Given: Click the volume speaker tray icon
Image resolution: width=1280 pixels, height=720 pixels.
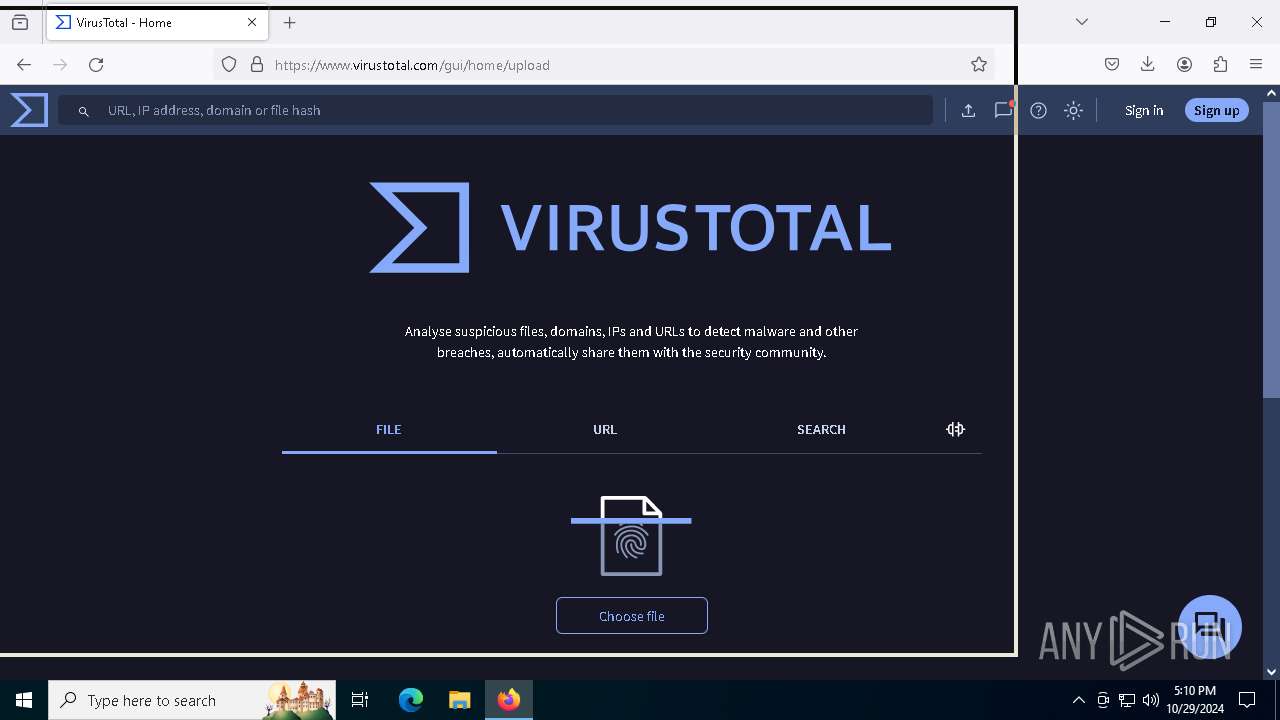Looking at the screenshot, I should [x=1151, y=700].
